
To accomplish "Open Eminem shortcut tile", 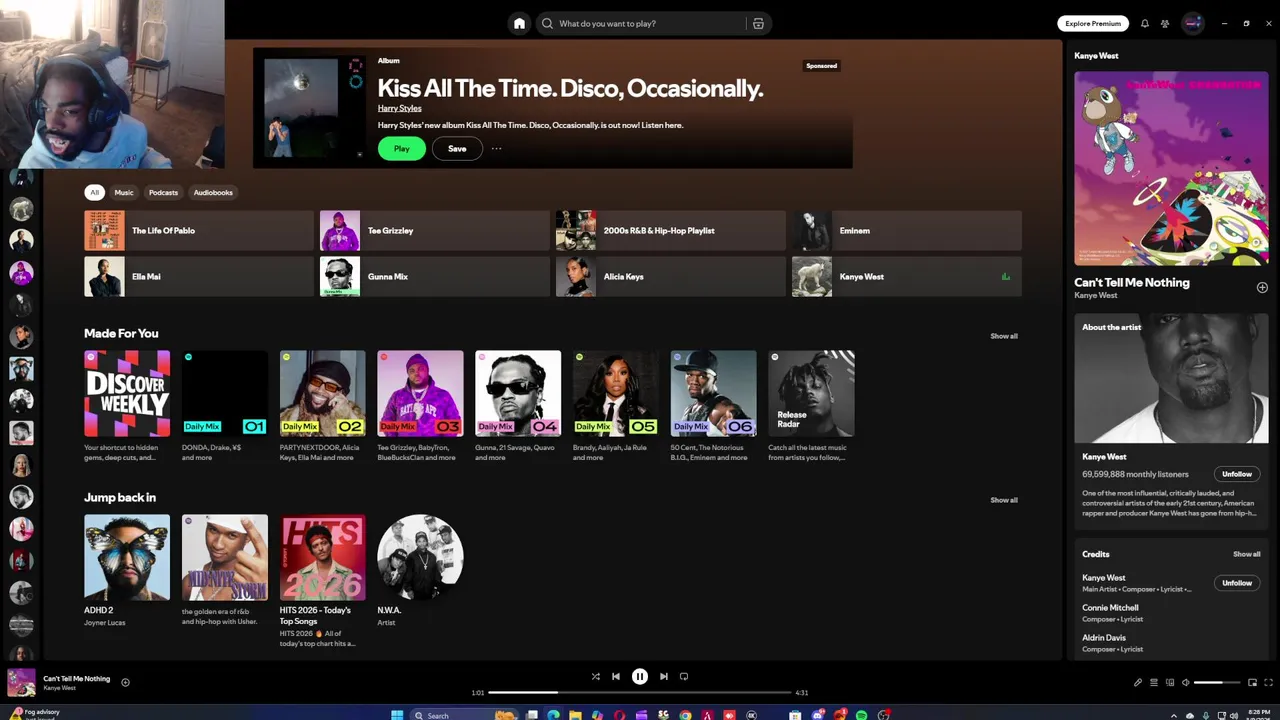I will point(907,230).
